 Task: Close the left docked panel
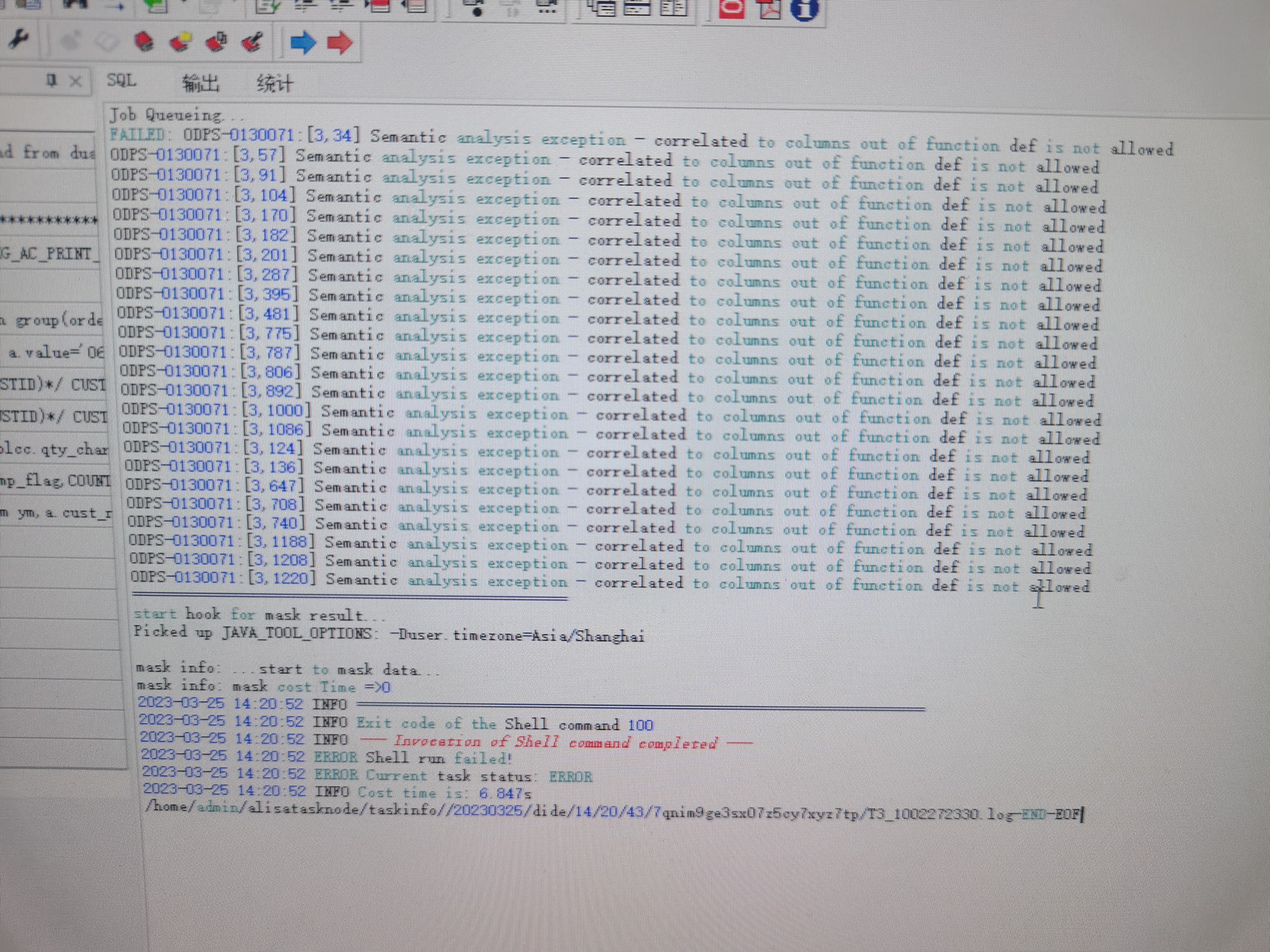(x=75, y=81)
